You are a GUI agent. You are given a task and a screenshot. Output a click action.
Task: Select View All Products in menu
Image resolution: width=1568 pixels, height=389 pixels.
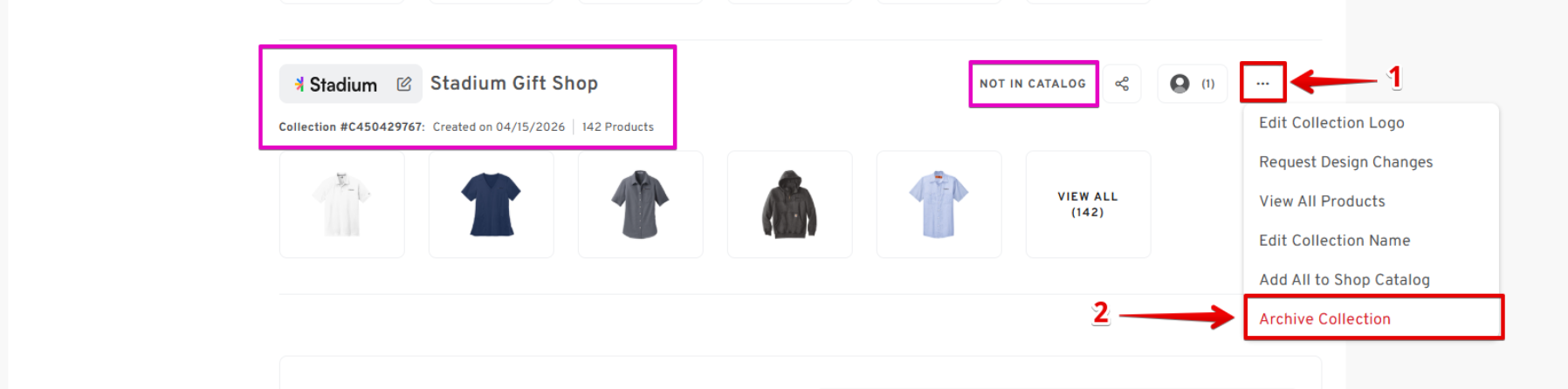1322,201
